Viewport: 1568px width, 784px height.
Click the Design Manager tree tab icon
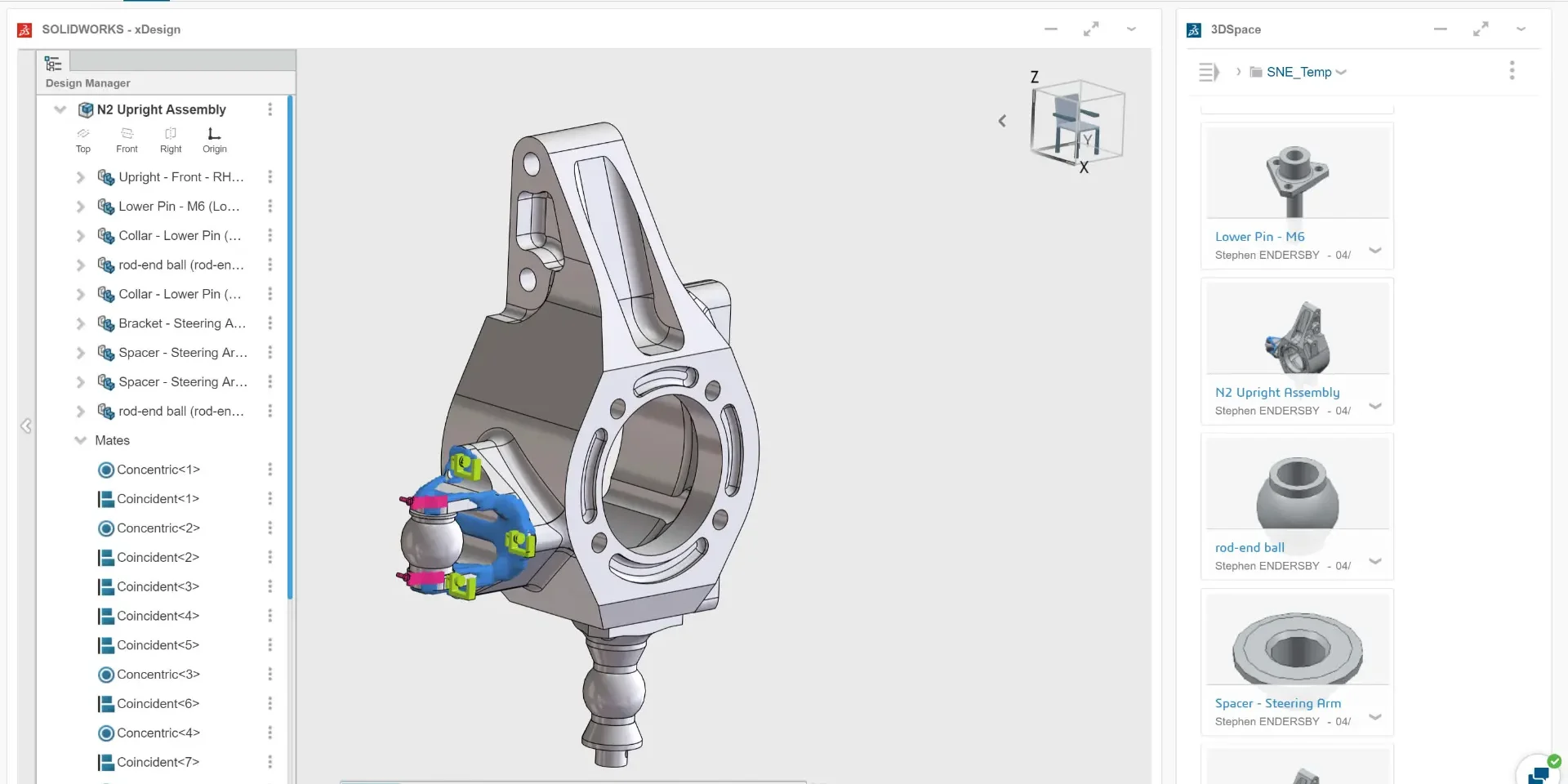(54, 63)
